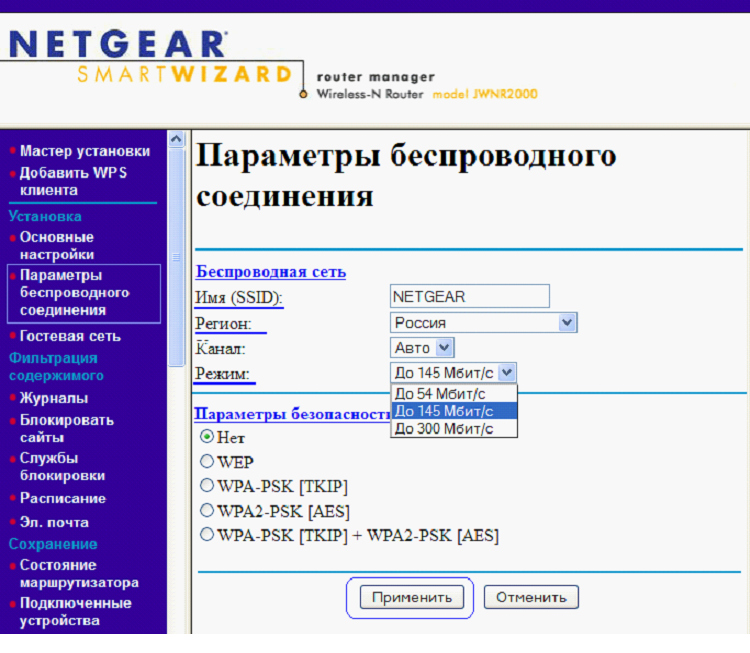Click the Режим help label
Viewport: 750px width, 653px height.
[222, 374]
